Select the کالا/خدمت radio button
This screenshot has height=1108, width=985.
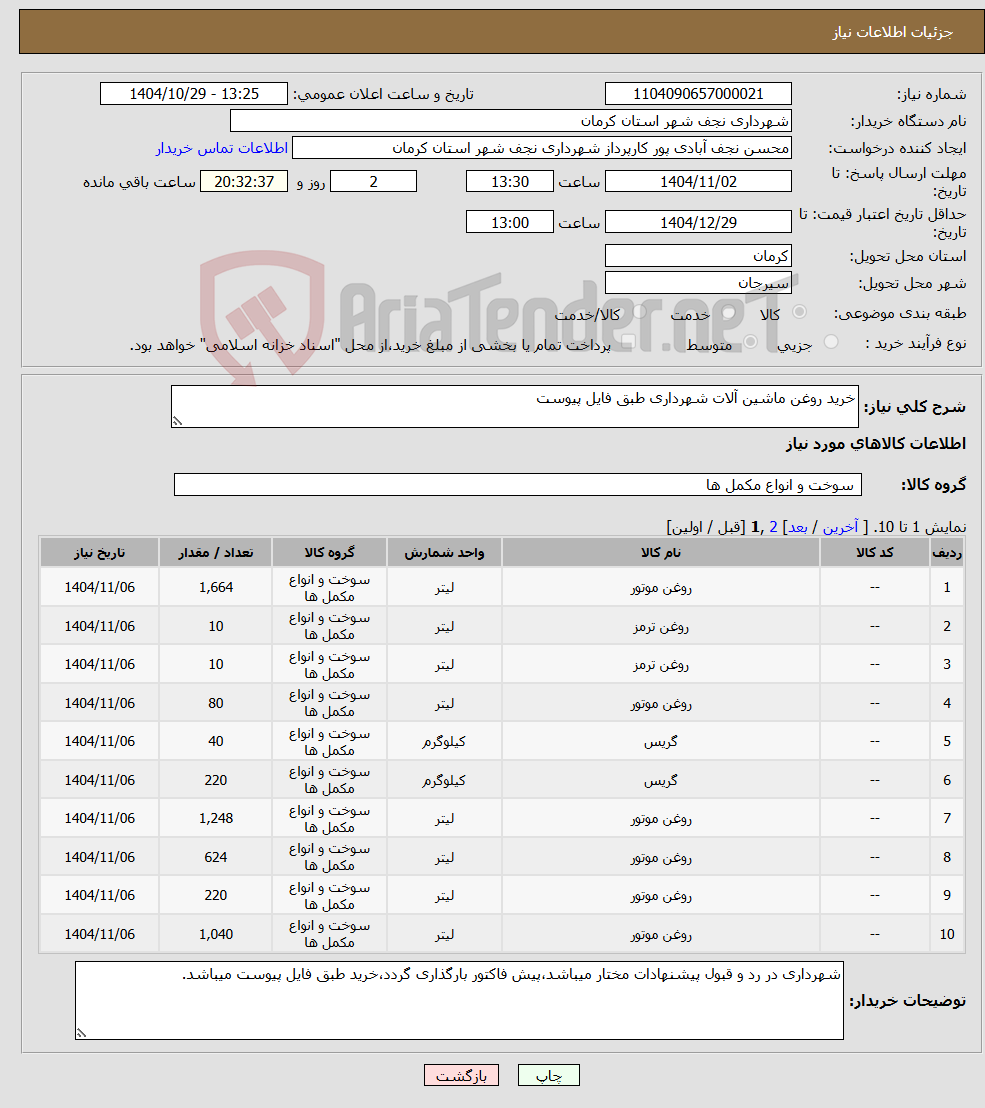(x=639, y=312)
